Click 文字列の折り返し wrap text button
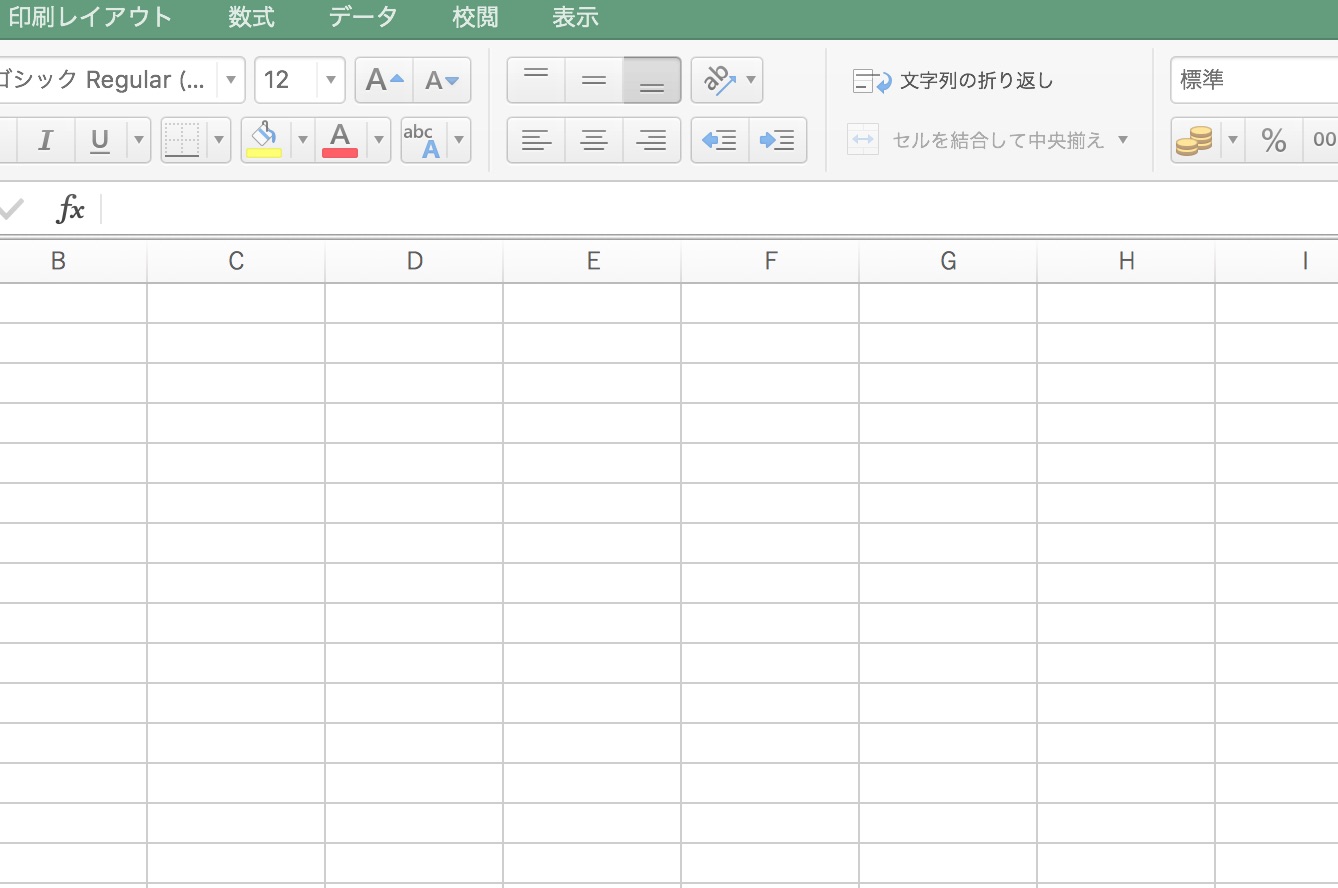This screenshot has height=888, width=1338. (953, 81)
